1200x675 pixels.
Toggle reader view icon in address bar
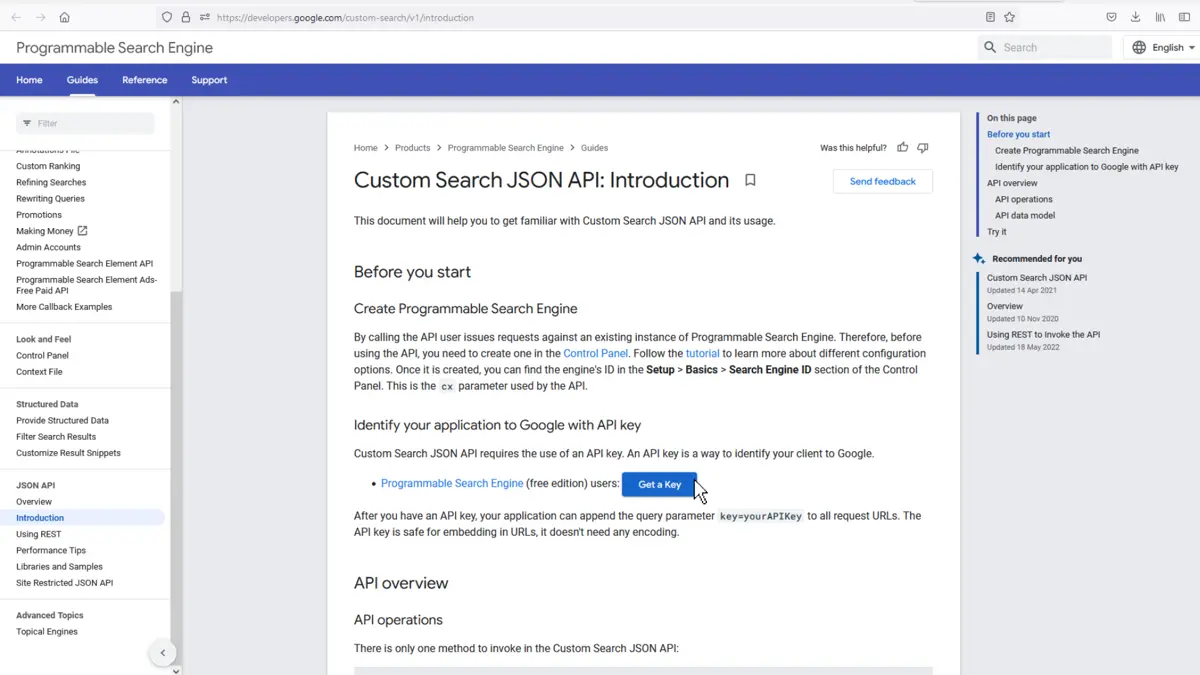(x=990, y=17)
